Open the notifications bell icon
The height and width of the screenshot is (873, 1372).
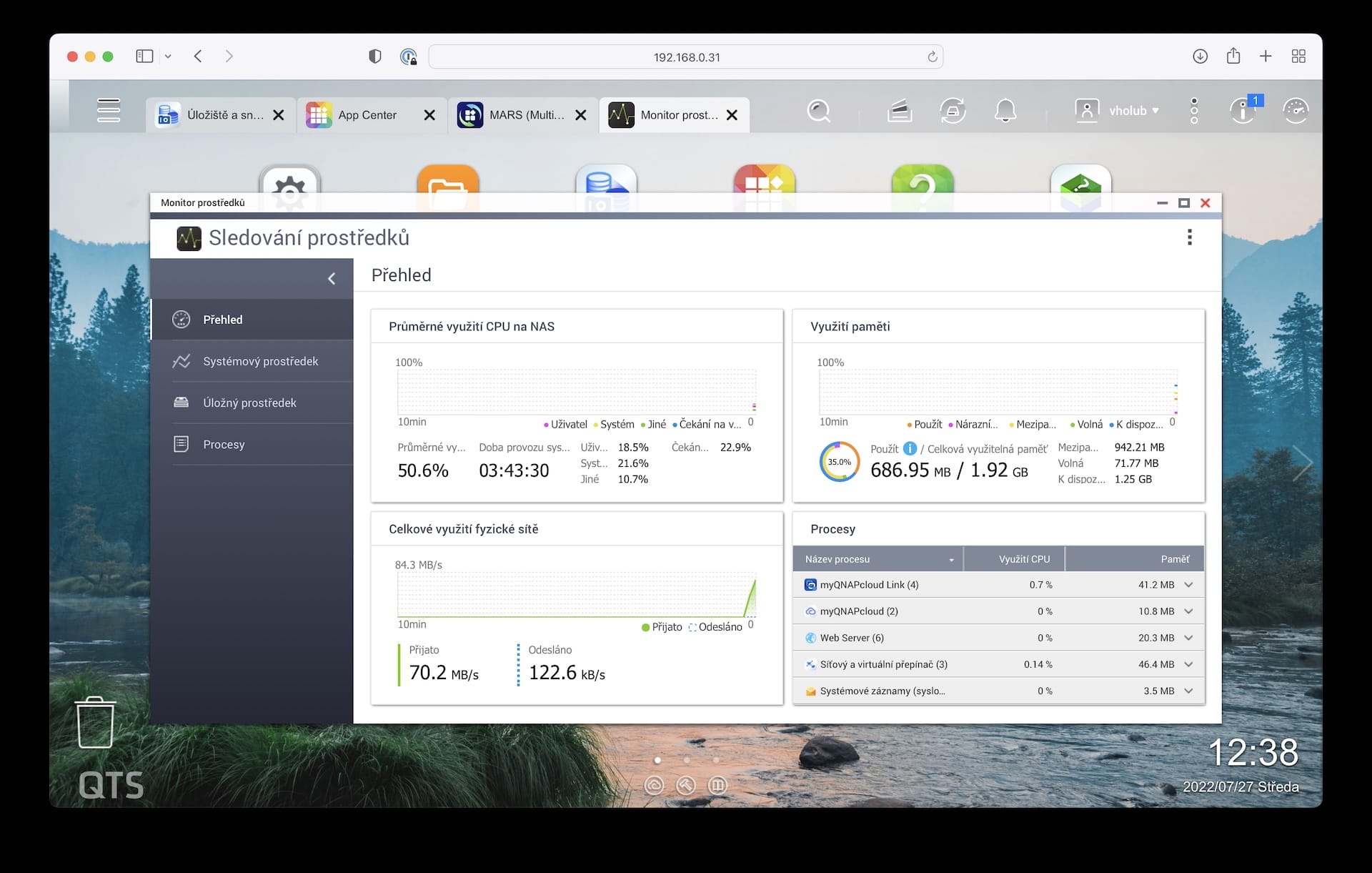(x=1005, y=111)
